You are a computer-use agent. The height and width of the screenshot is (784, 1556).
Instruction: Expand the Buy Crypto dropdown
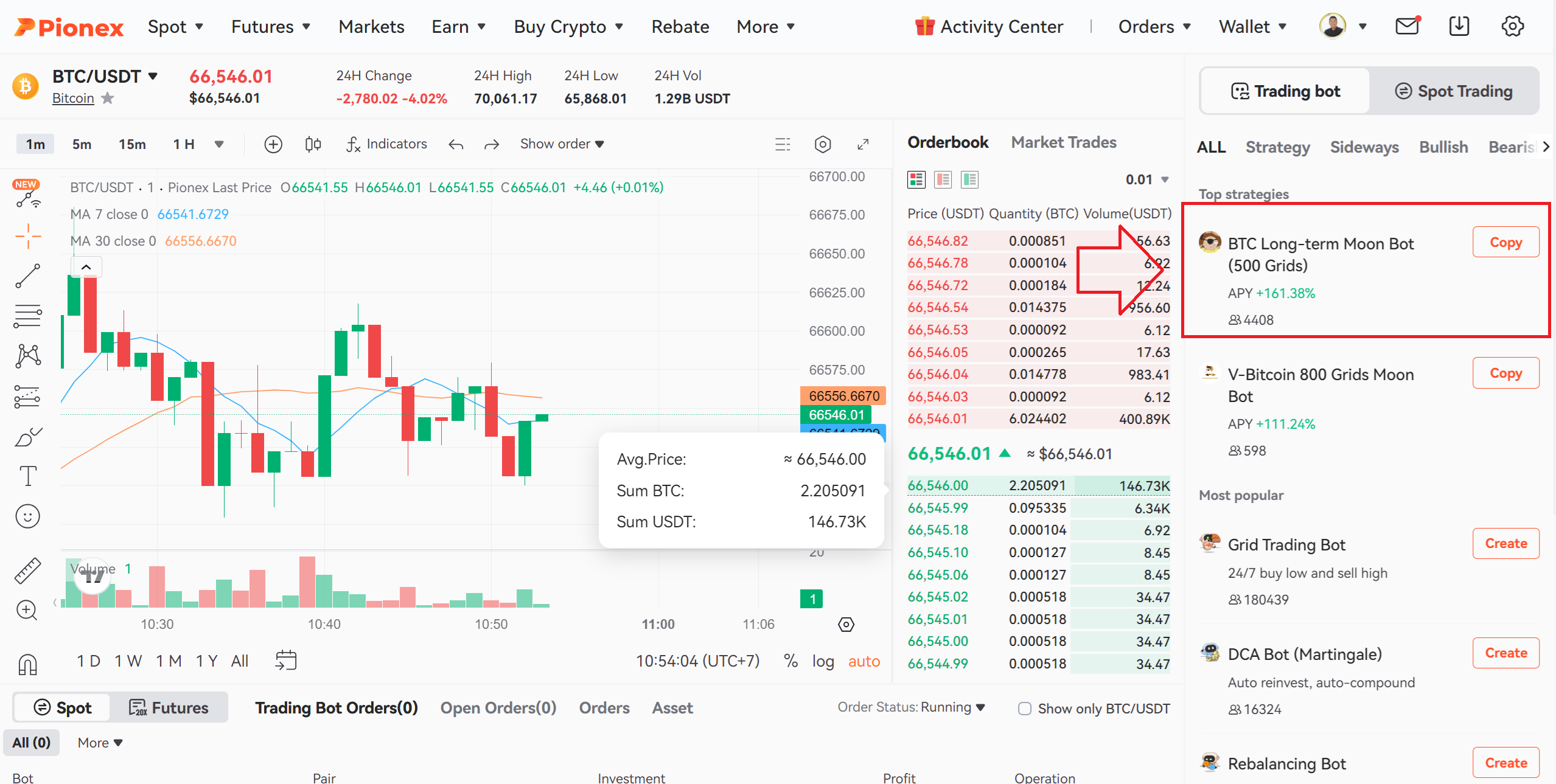pos(568,27)
